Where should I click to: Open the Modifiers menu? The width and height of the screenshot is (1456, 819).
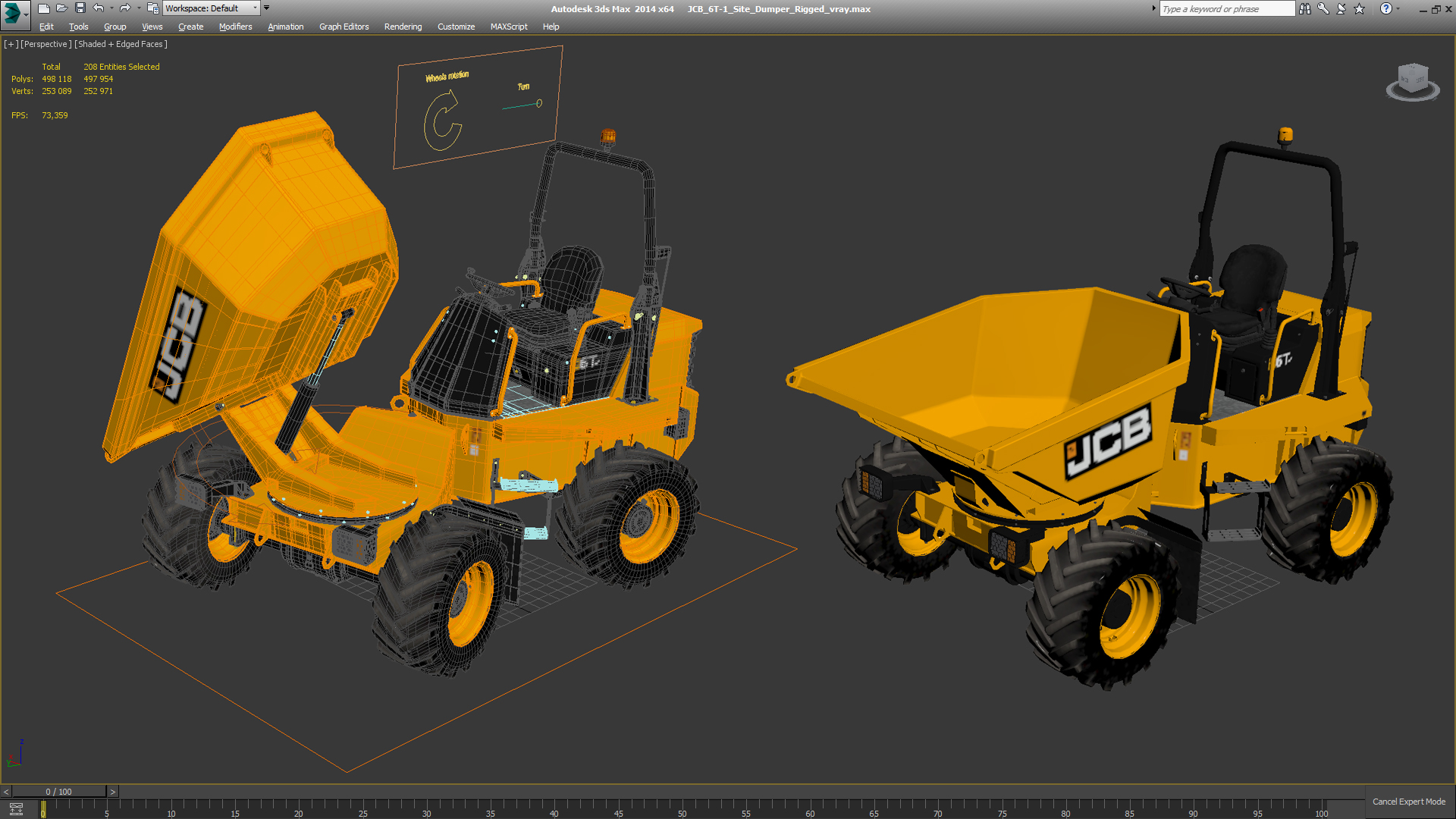[236, 27]
